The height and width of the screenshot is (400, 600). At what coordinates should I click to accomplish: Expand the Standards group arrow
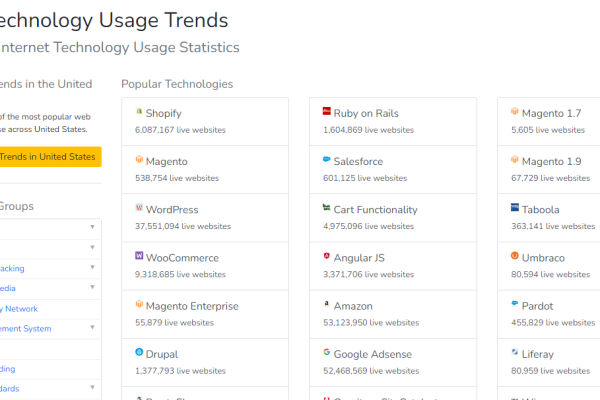(92, 387)
